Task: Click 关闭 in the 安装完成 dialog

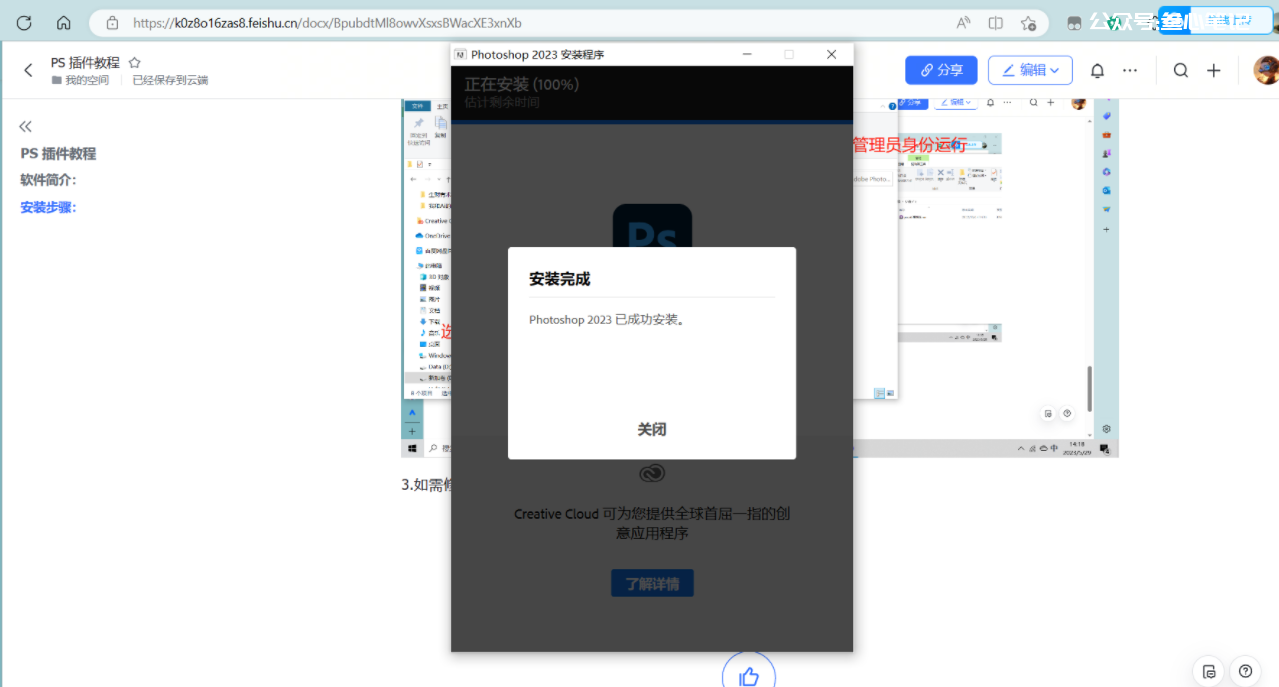Action: coord(652,429)
